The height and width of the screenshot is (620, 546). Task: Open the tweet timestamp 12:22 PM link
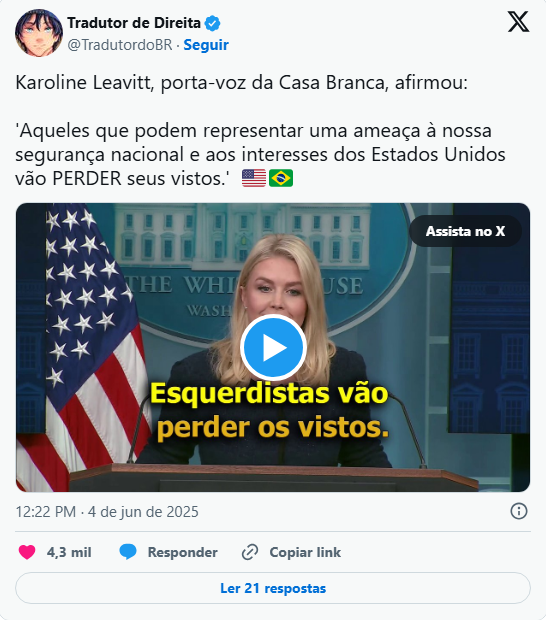point(107,512)
